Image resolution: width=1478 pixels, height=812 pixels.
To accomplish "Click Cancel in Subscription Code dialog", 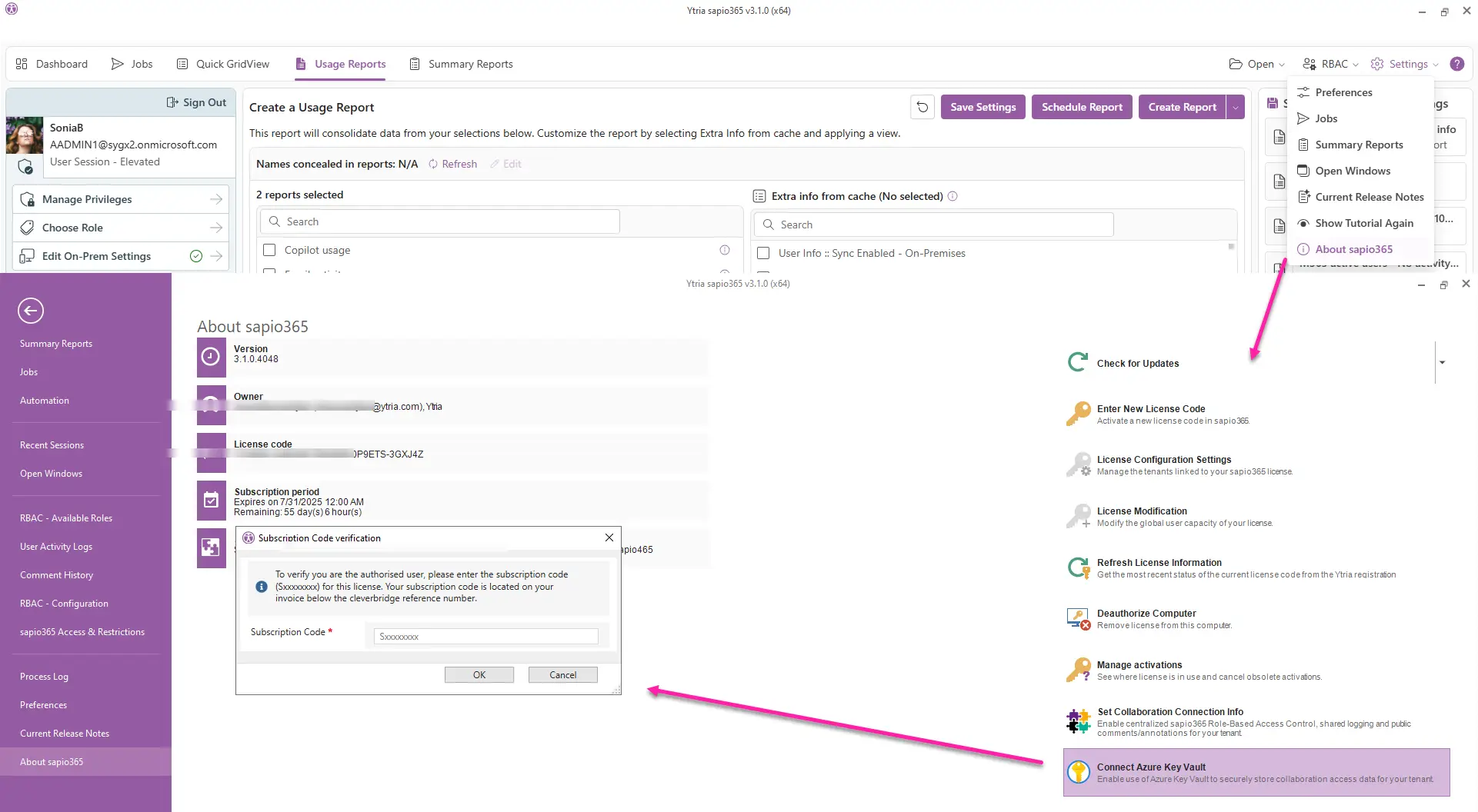I will pyautogui.click(x=563, y=674).
